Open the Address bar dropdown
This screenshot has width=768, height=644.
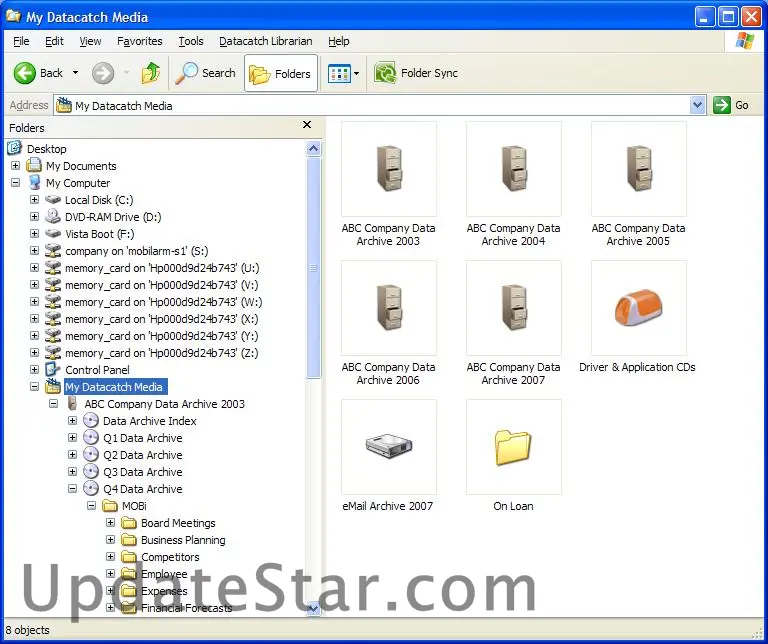(x=697, y=105)
